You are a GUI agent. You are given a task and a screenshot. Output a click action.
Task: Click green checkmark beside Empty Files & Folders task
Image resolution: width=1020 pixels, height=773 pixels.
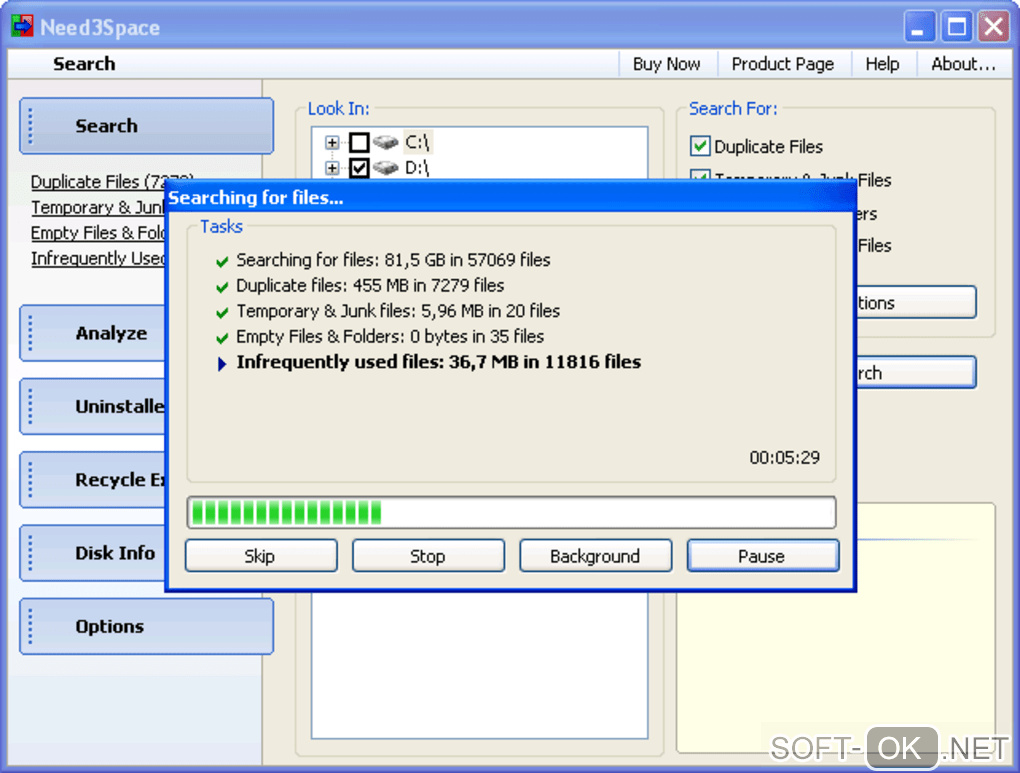click(222, 338)
